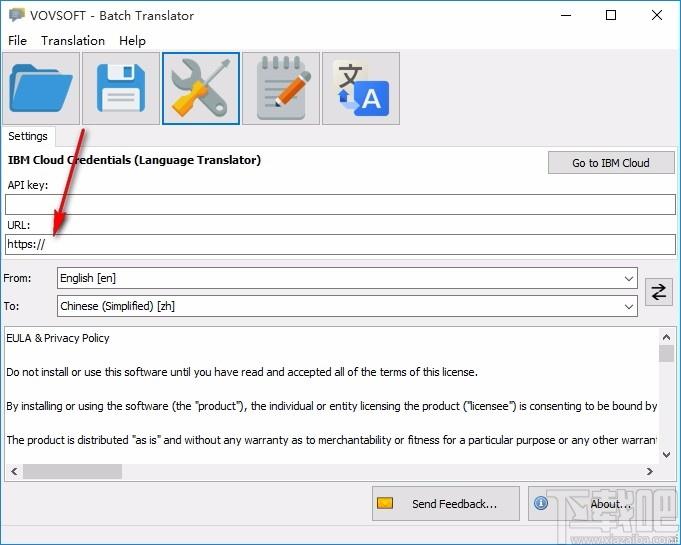Open settings via wrench and screwdriver icon
The height and width of the screenshot is (545, 681).
[201, 88]
